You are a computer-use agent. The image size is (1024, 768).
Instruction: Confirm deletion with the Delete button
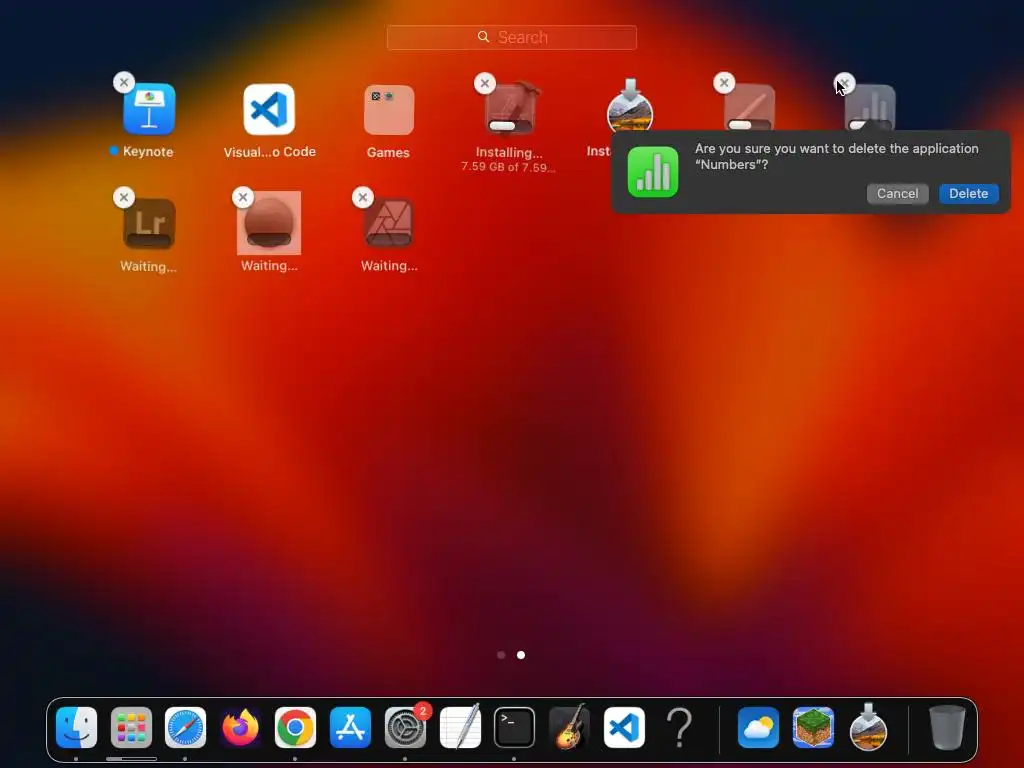pos(968,193)
